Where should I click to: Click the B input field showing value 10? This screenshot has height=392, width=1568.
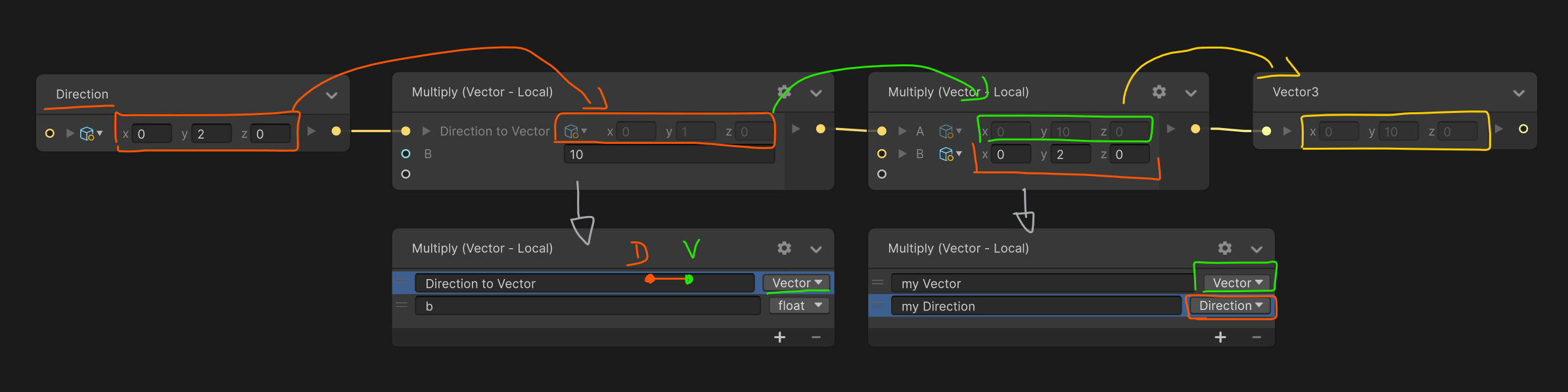669,154
